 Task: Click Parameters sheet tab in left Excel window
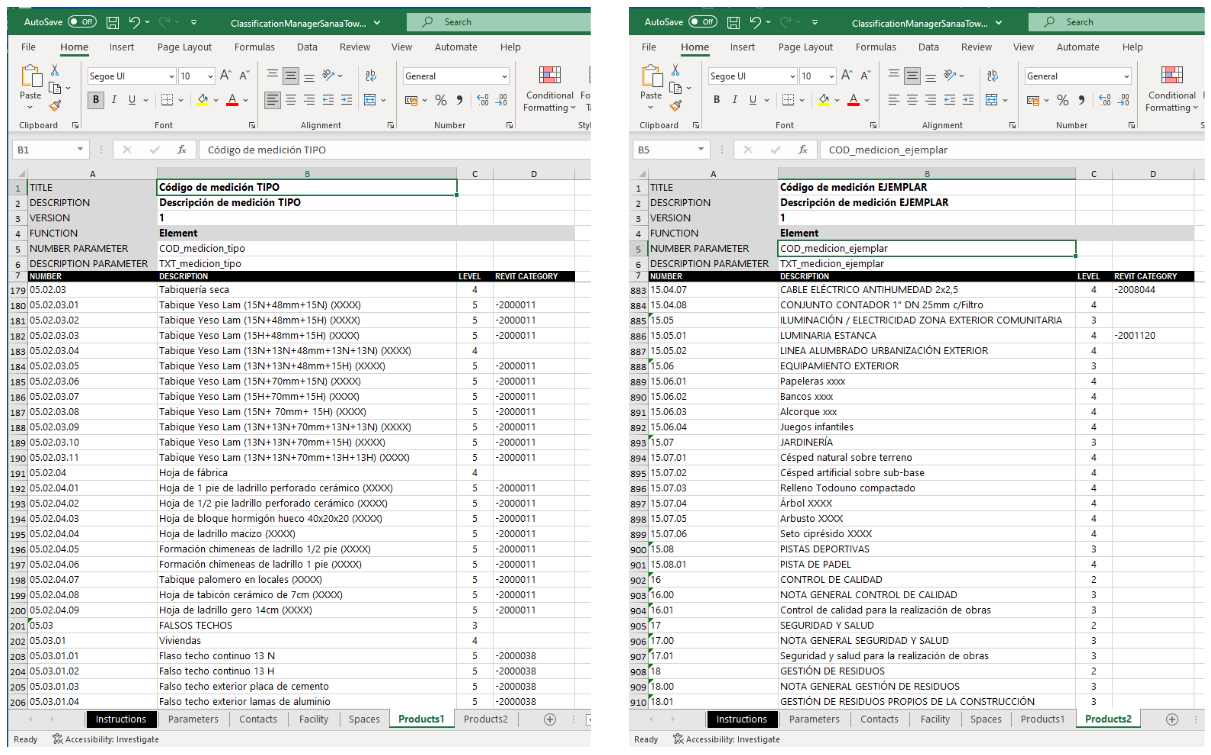(x=193, y=719)
